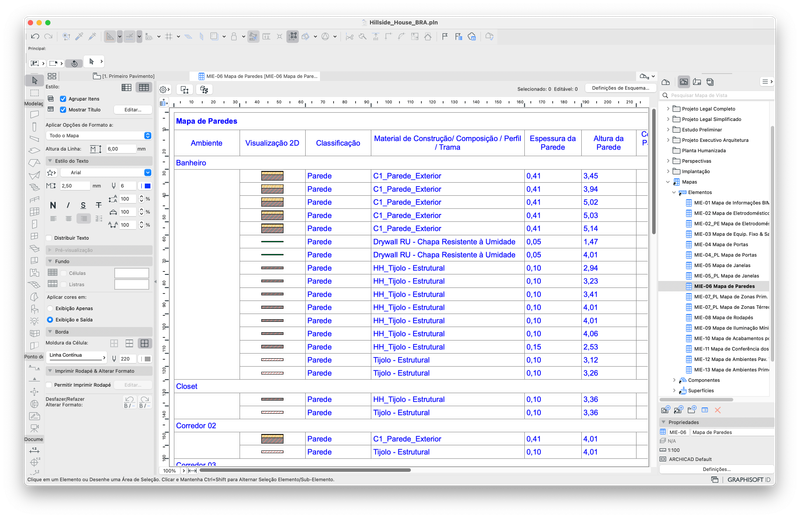The image size is (800, 518).
Task: Toggle the Mostrar Título checkbox
Action: (63, 110)
